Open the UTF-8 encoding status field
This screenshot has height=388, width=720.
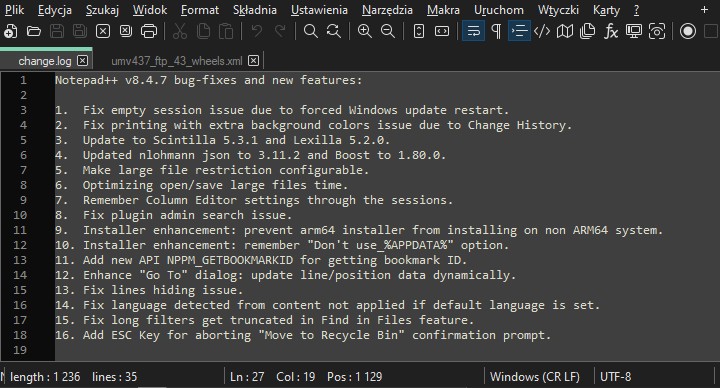pyautogui.click(x=616, y=377)
